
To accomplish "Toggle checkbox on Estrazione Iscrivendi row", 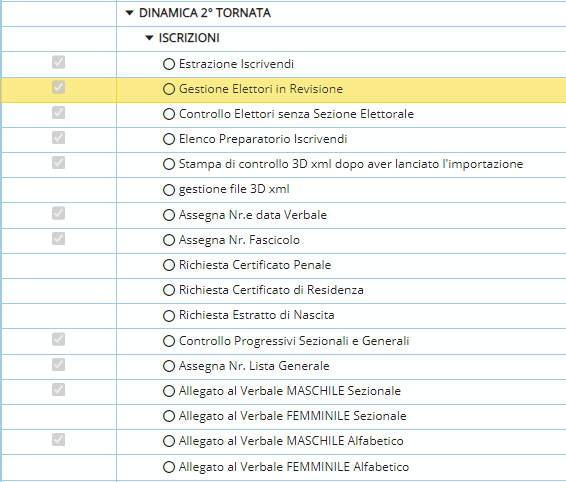I will pyautogui.click(x=58, y=62).
